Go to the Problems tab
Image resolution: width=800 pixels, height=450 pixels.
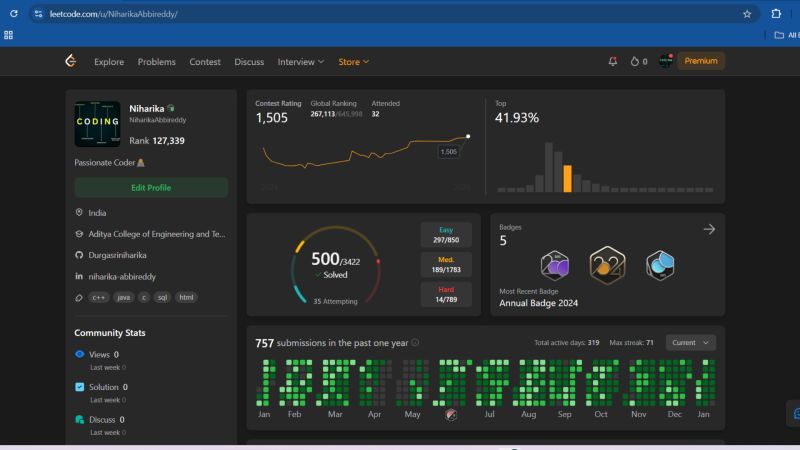point(157,62)
